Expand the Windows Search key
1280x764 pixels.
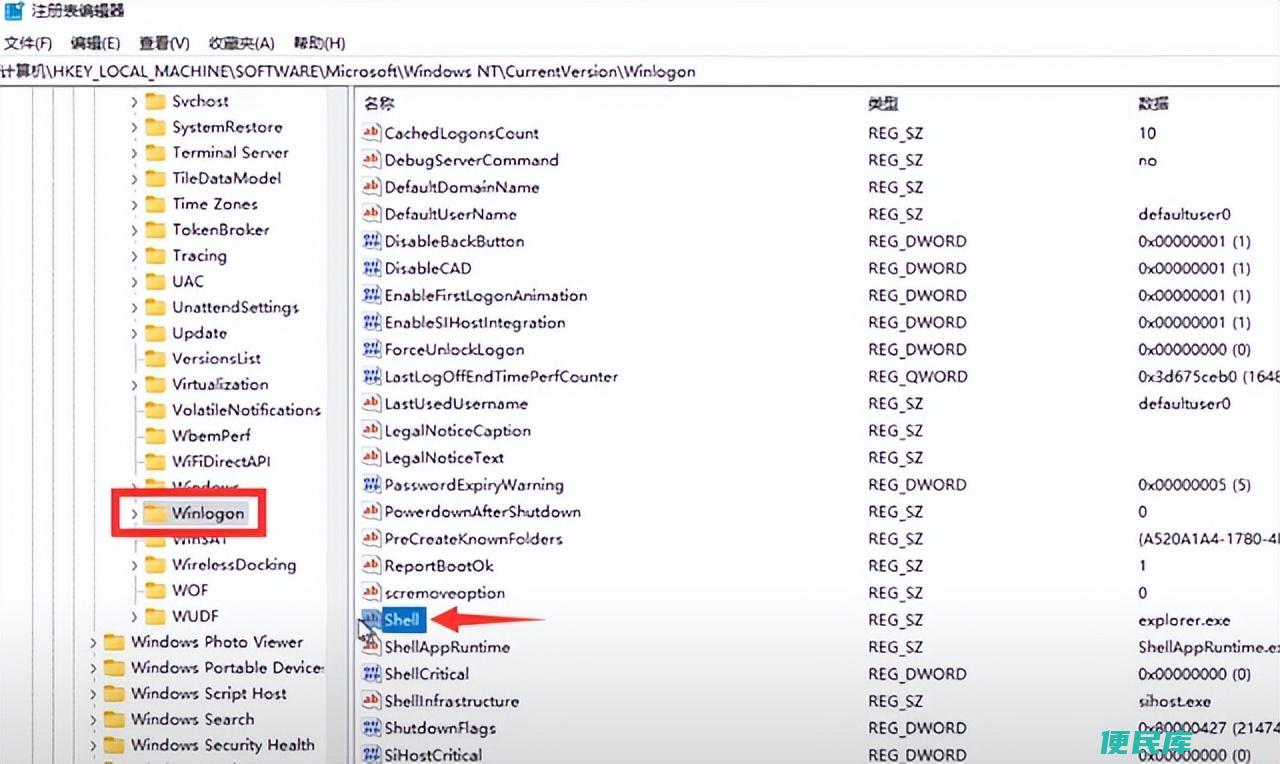point(94,719)
